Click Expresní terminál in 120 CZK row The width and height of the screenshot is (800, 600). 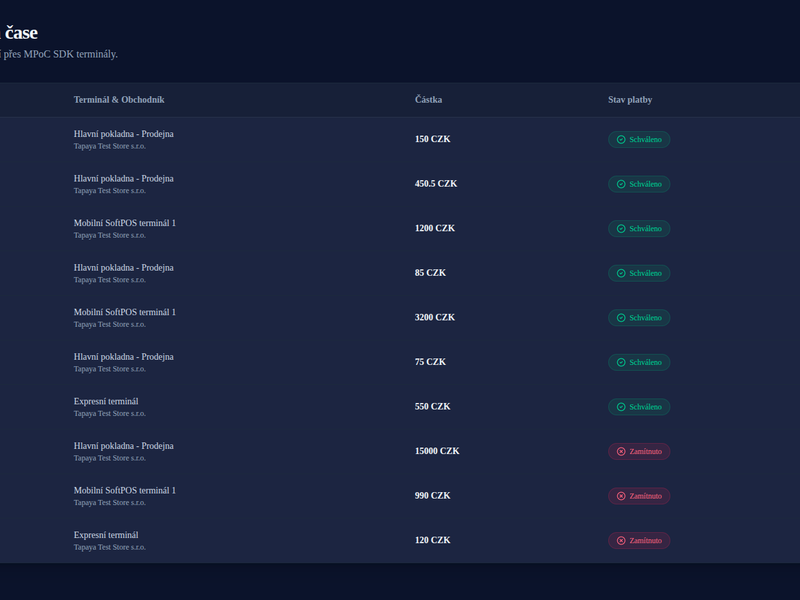(x=106, y=535)
